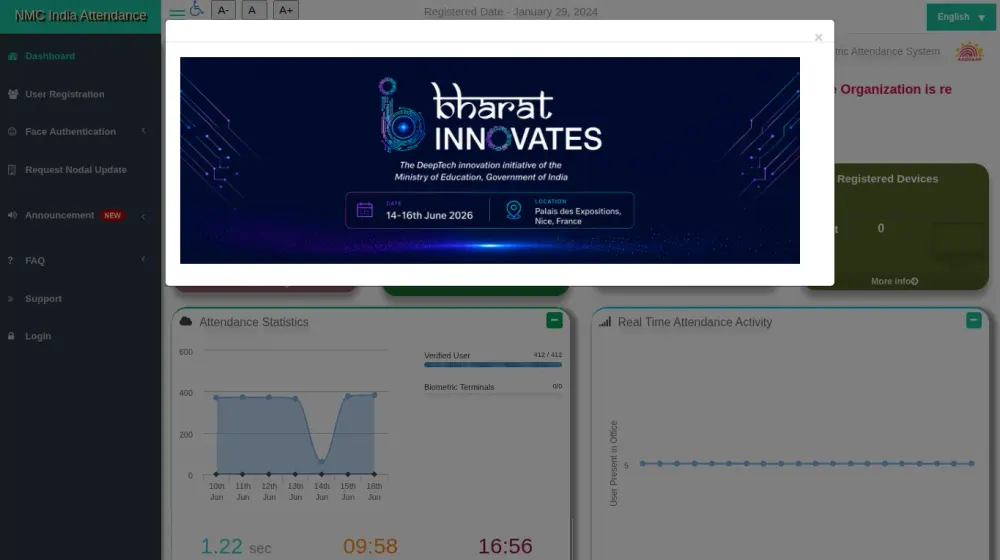The height and width of the screenshot is (560, 1000).
Task: Click Verified User progress bar
Action: 493,365
